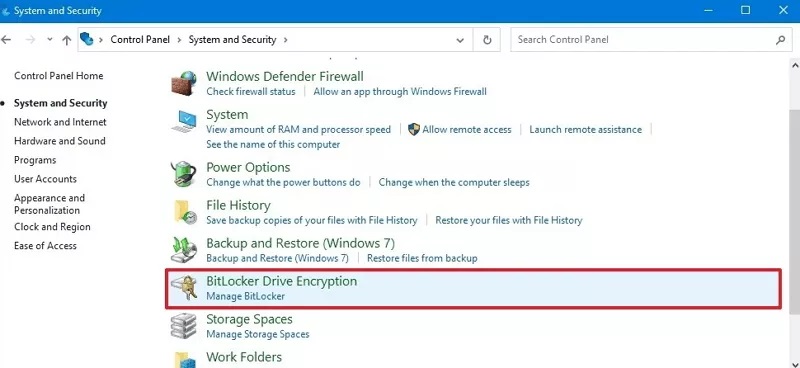This screenshot has width=800, height=368.
Task: Open Hardware and Sound category
Action: tap(60, 141)
